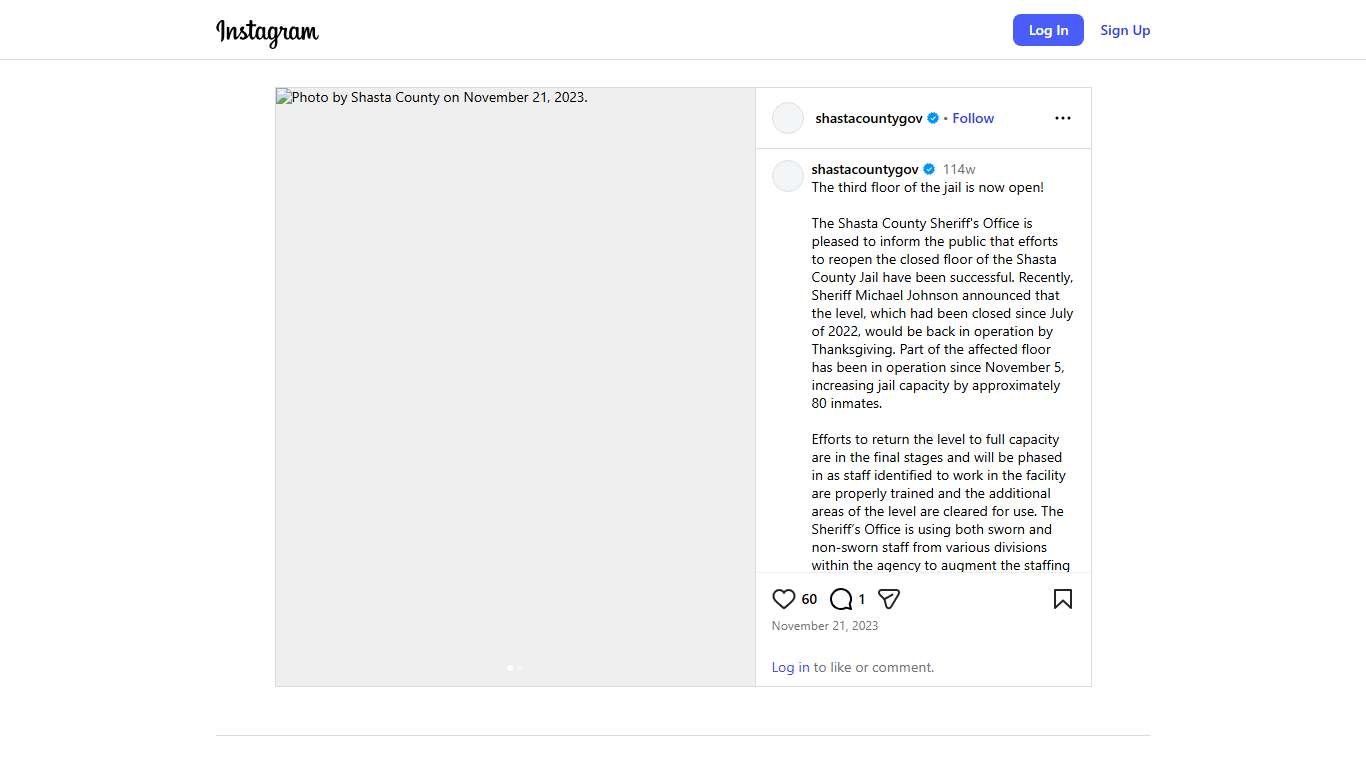
Task: Save post with bookmark icon
Action: 1062,599
